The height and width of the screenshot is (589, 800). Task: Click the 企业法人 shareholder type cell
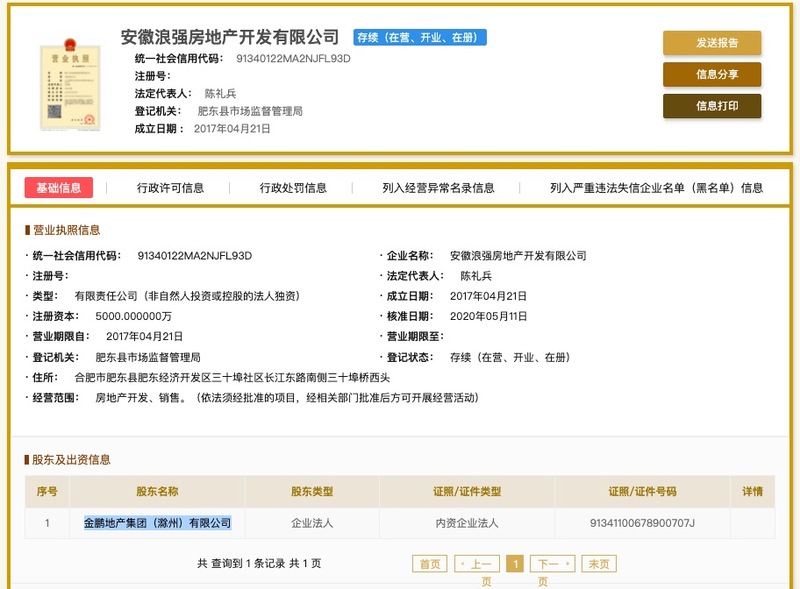312,523
